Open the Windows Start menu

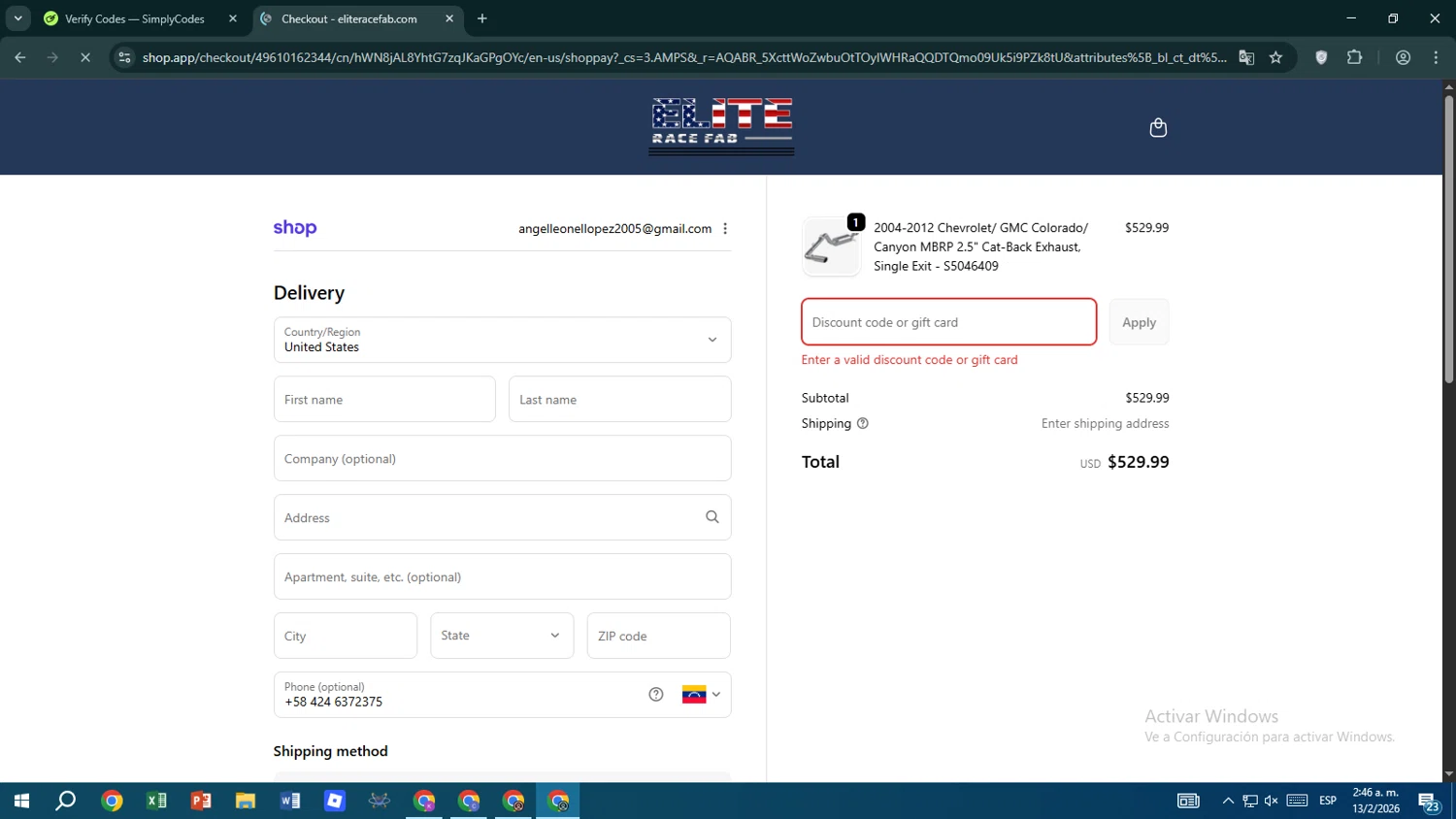pyautogui.click(x=21, y=801)
